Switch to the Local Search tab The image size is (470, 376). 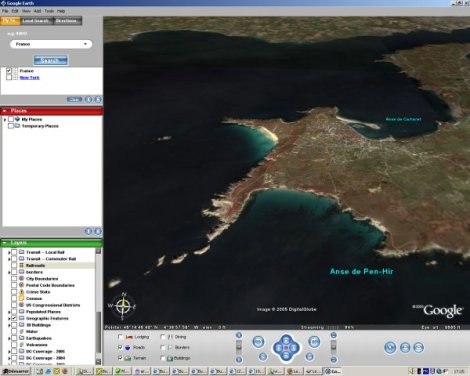tap(37, 21)
